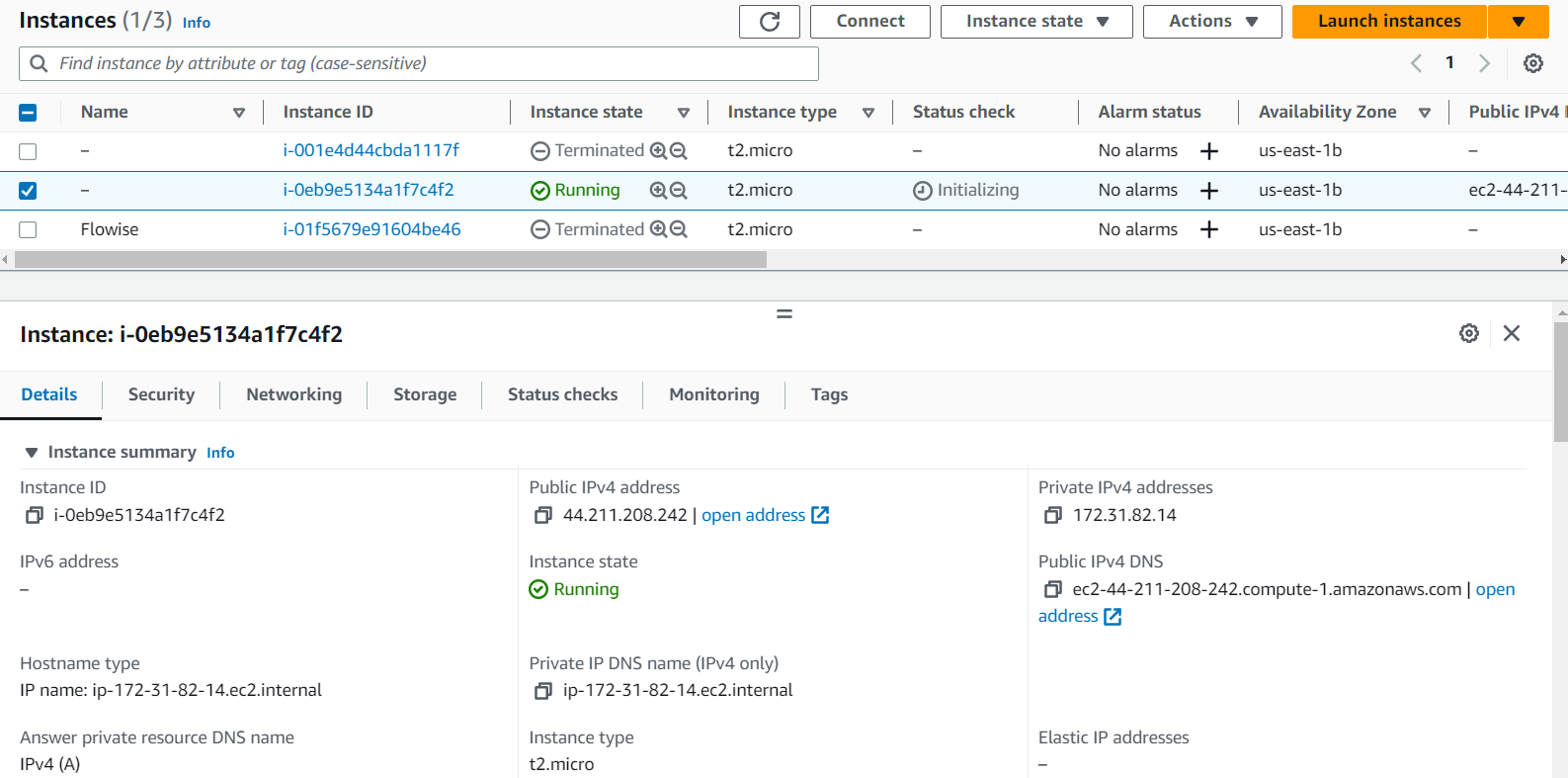This screenshot has height=778, width=1568.
Task: Open instance link i-01f5679e91604be46
Action: (x=371, y=229)
